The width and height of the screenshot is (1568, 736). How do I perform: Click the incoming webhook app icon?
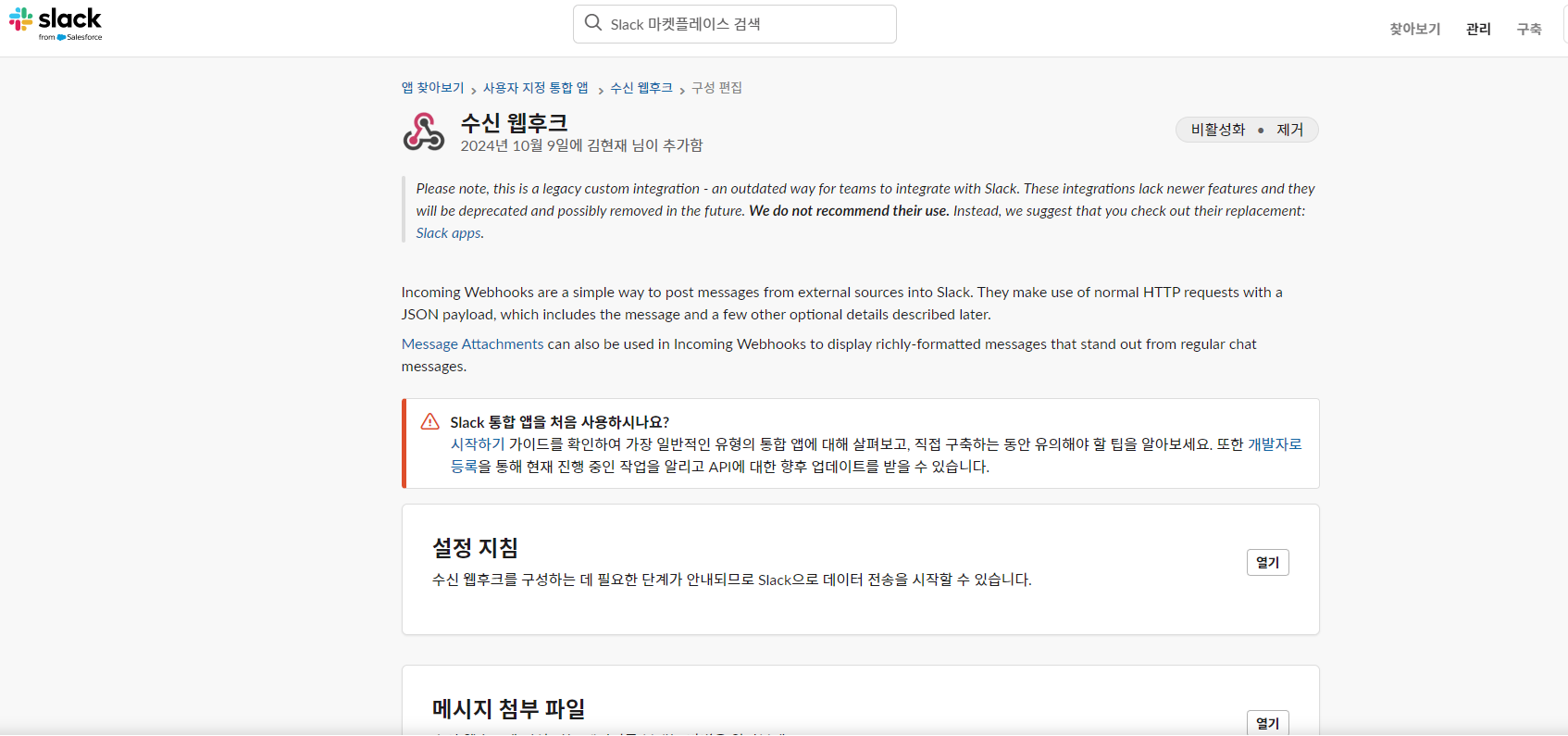[424, 131]
